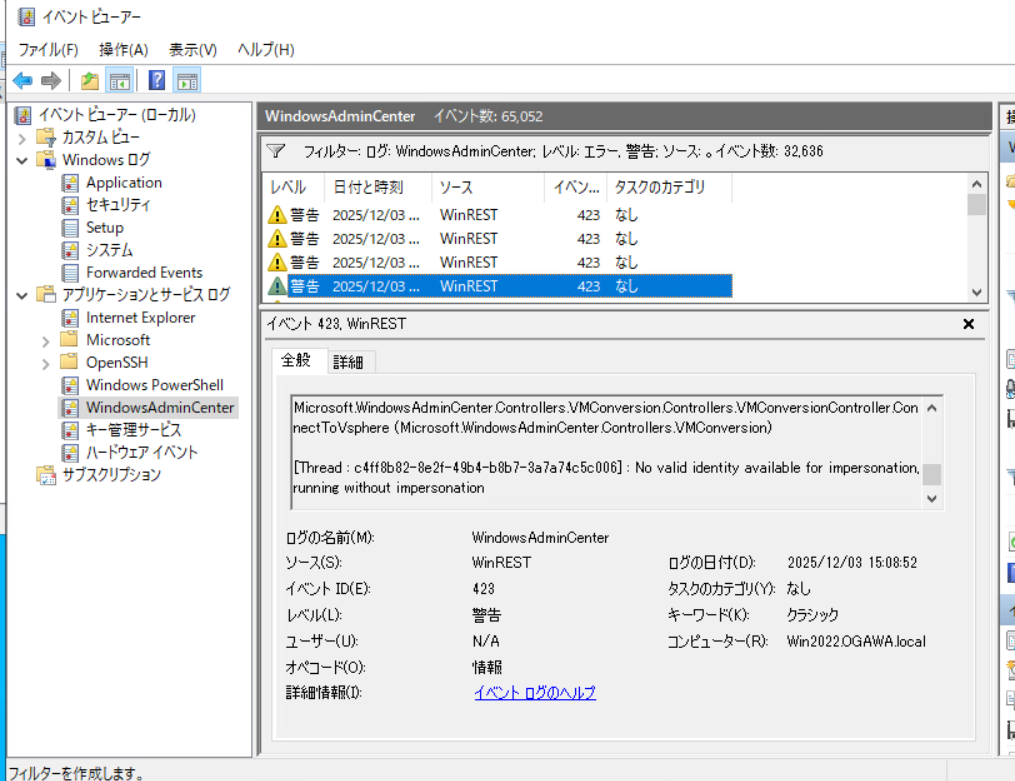Select the セキュリティ log node
The height and width of the screenshot is (781, 1015).
click(118, 205)
